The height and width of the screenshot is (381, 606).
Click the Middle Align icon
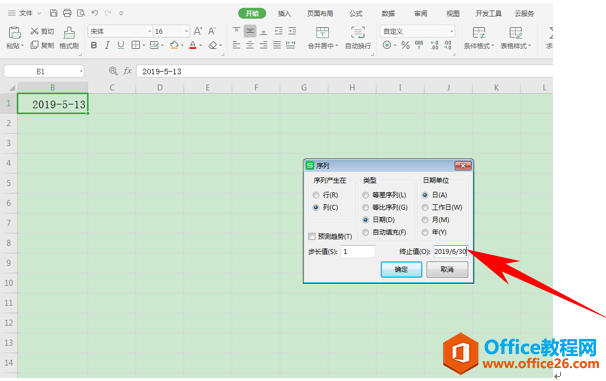point(250,31)
